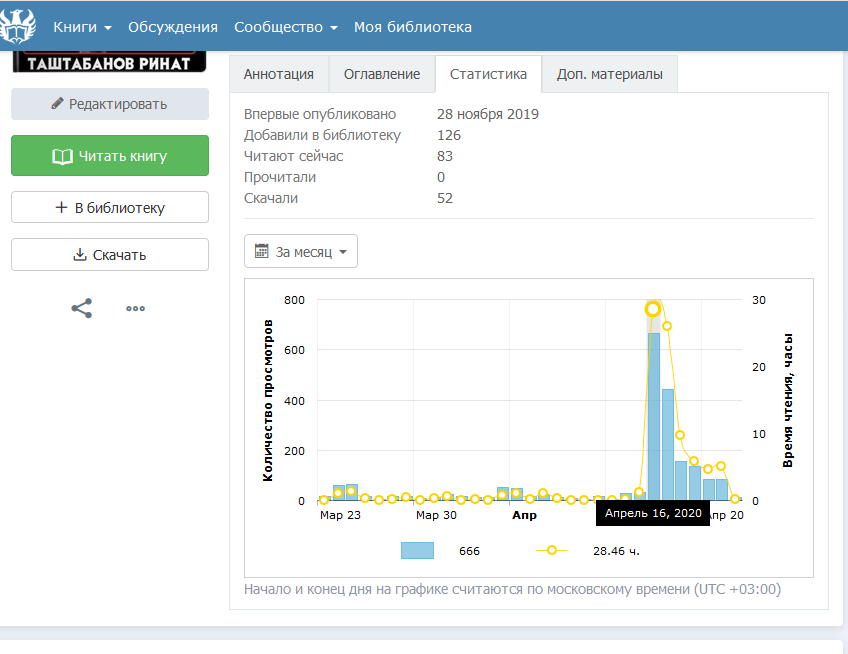The height and width of the screenshot is (654, 848).
Task: Toggle the yellow reading time legend line
Action: [x=551, y=550]
